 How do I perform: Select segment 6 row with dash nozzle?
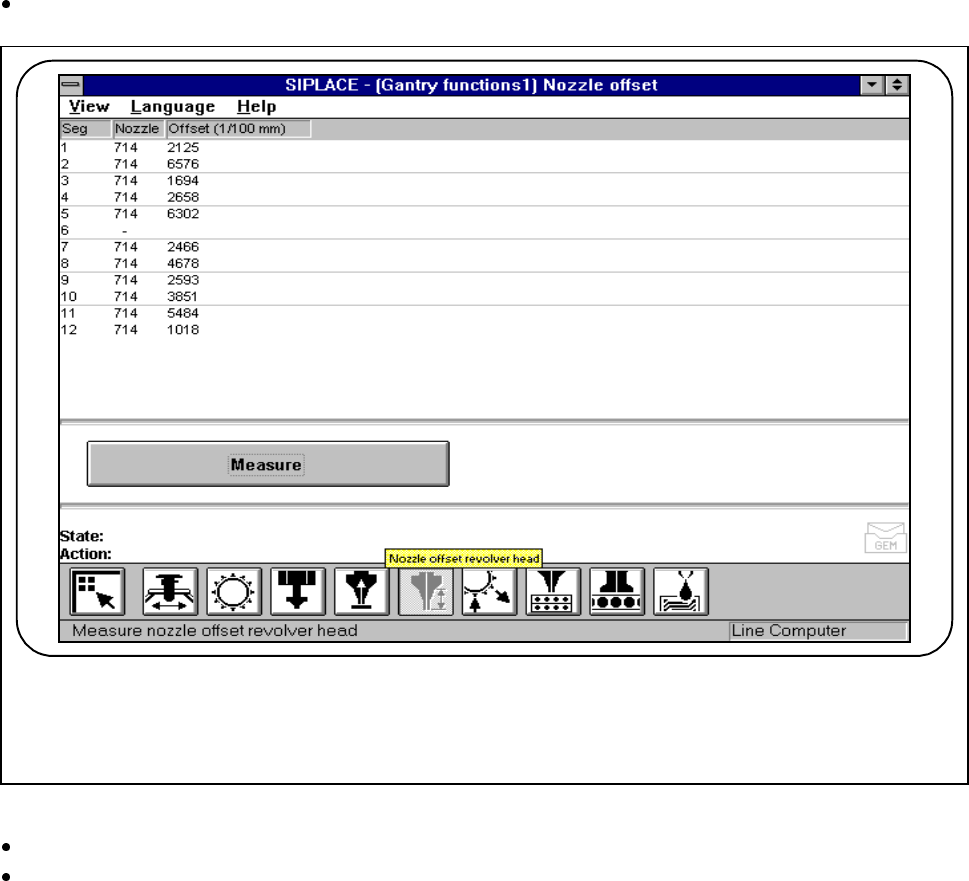pos(484,231)
